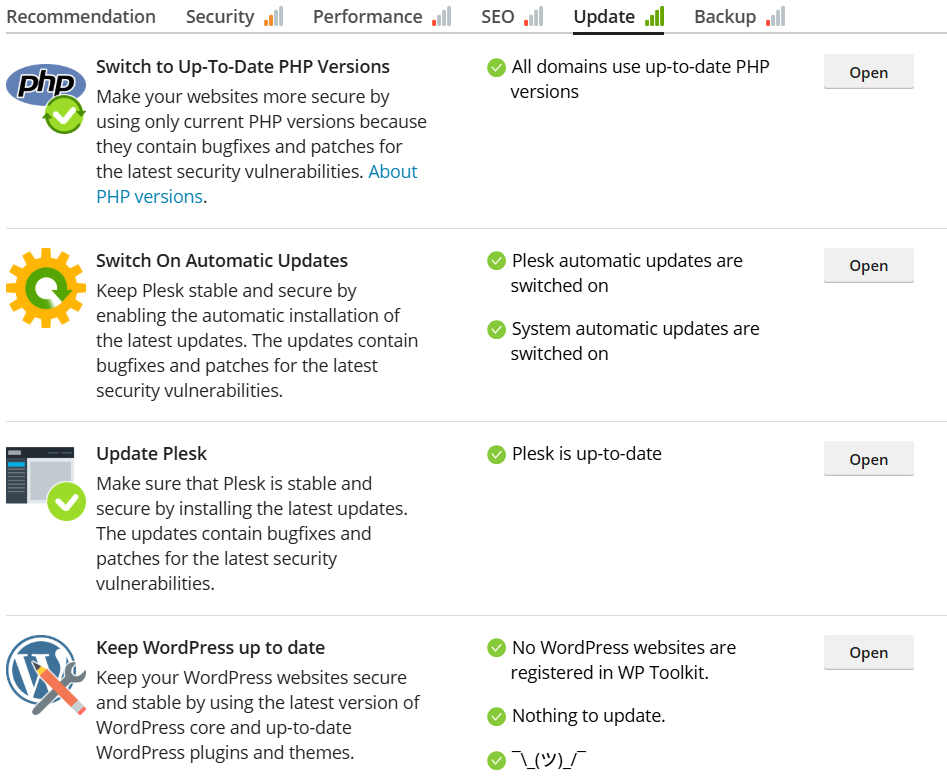Open the Automatic Updates recommendation
Viewport: 947px width, 782px height.
point(868,265)
